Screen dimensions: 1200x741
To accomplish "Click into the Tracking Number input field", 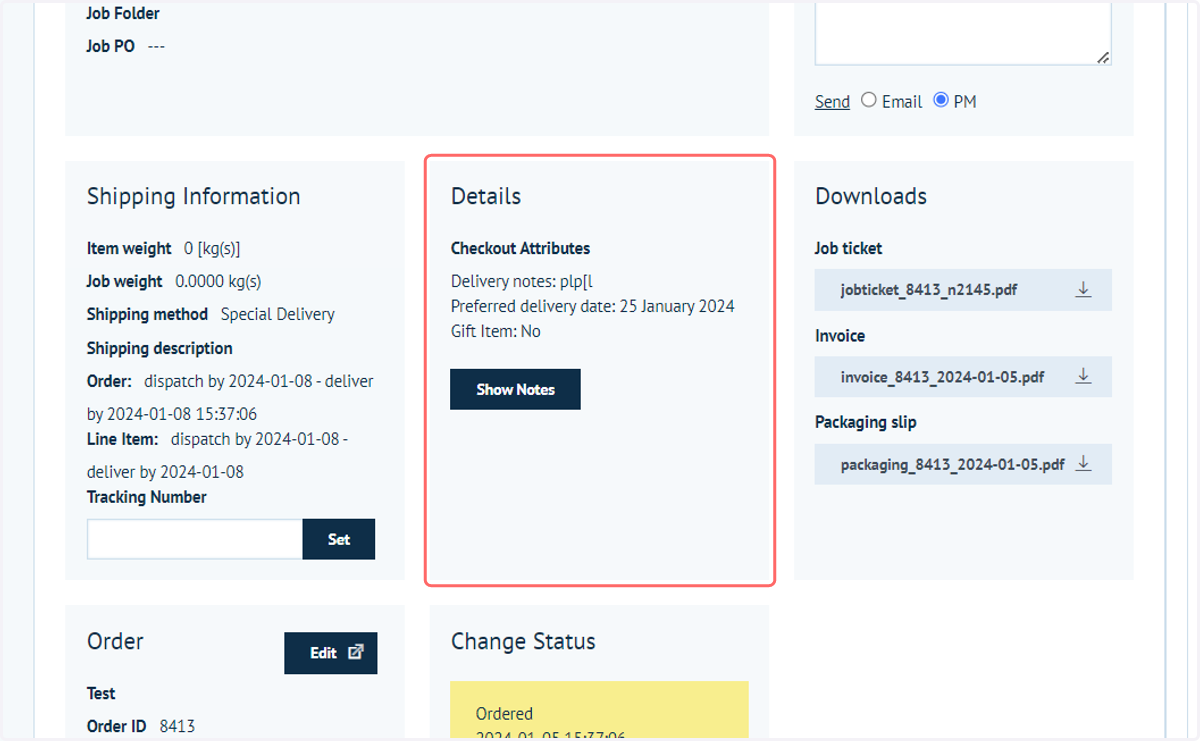I will coord(195,539).
